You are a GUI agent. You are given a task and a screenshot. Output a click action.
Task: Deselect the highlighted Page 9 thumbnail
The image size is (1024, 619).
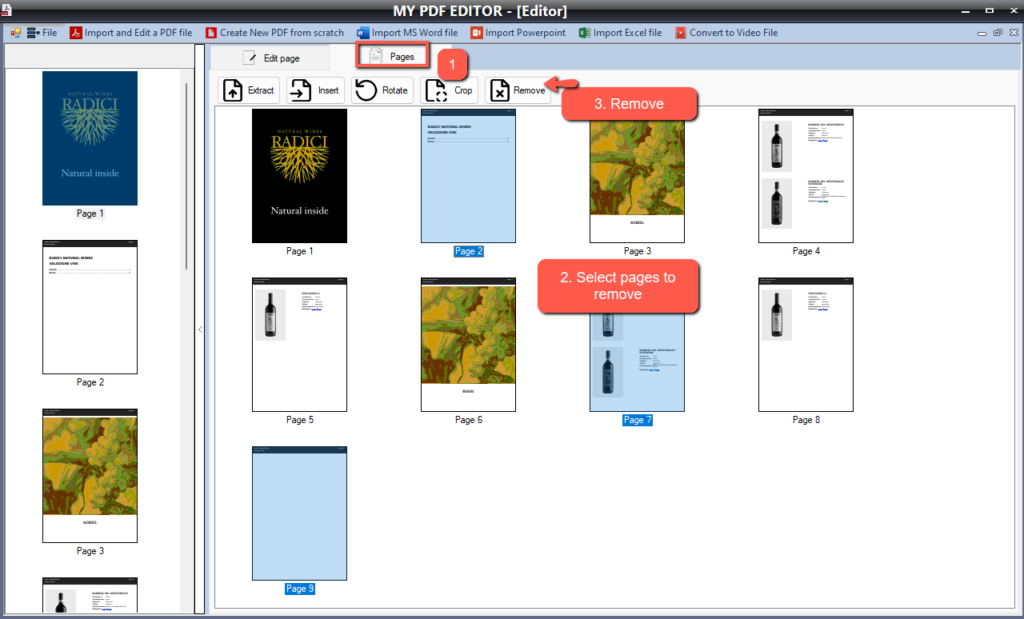[x=299, y=513]
